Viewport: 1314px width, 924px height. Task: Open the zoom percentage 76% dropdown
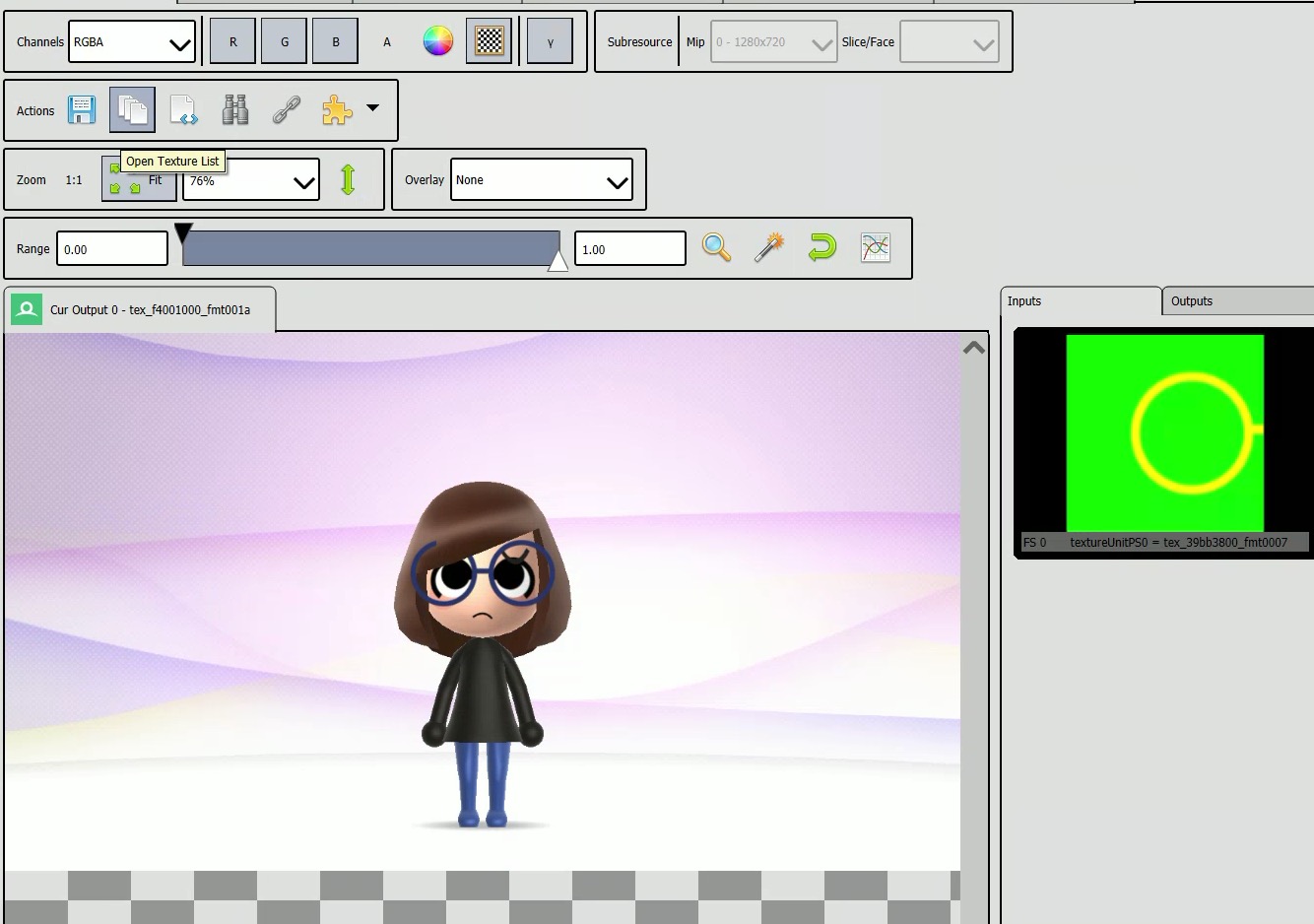pyautogui.click(x=251, y=181)
